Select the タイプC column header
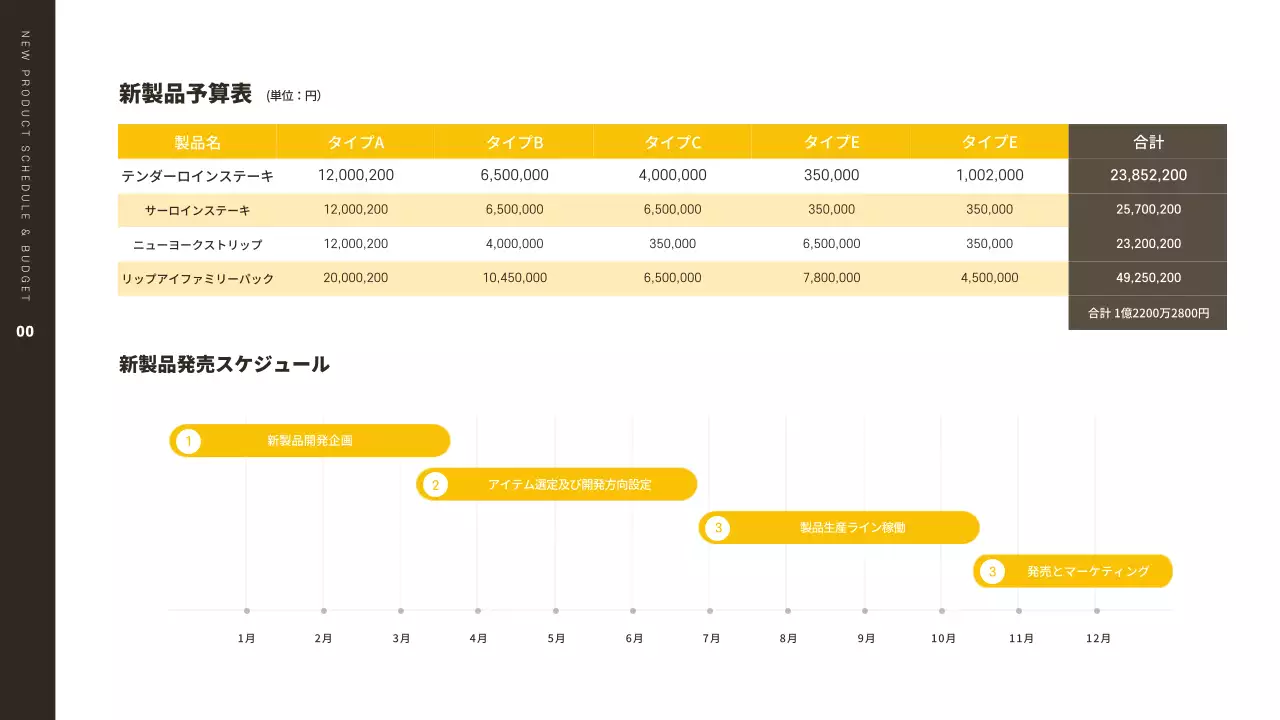This screenshot has width=1280, height=720. 672,142
